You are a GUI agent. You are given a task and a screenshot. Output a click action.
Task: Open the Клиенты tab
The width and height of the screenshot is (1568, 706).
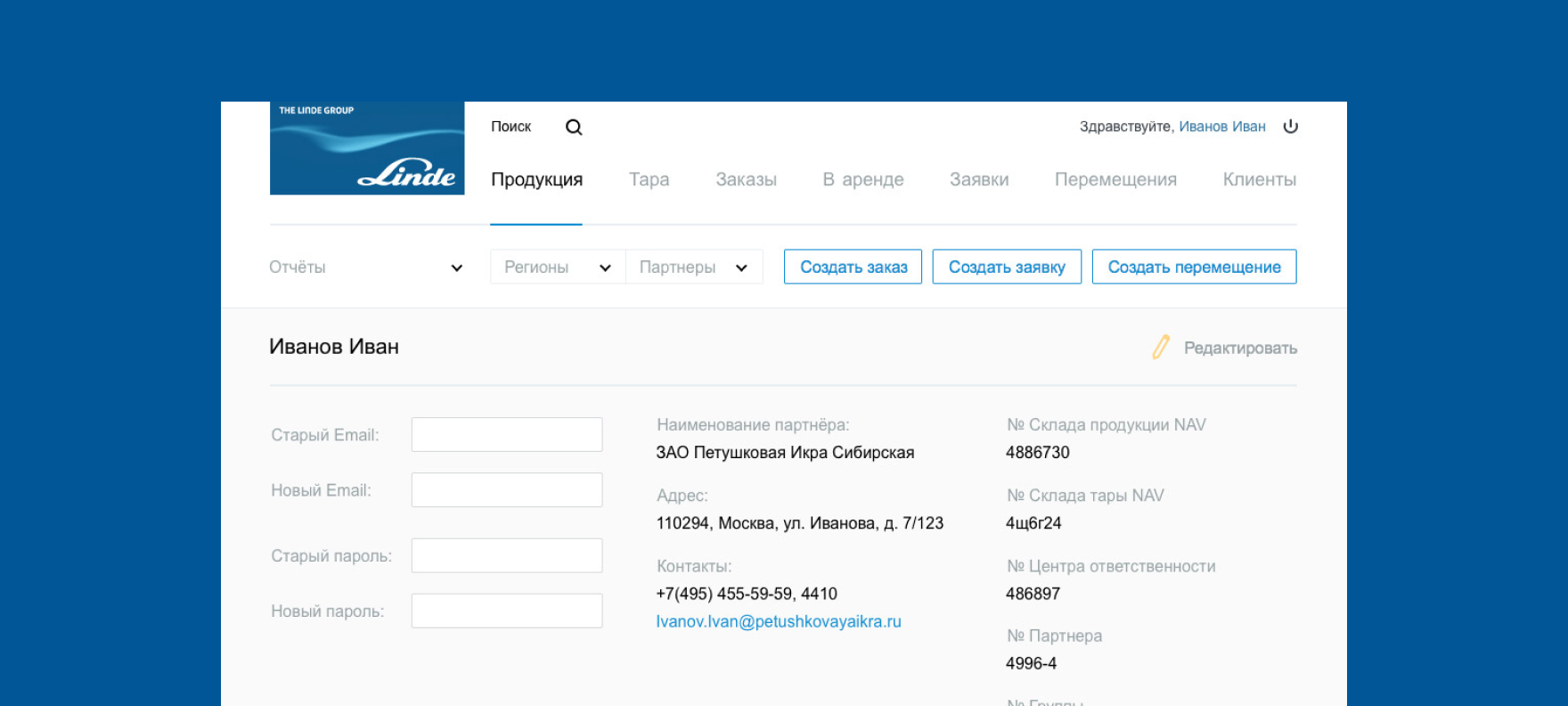(x=1259, y=180)
